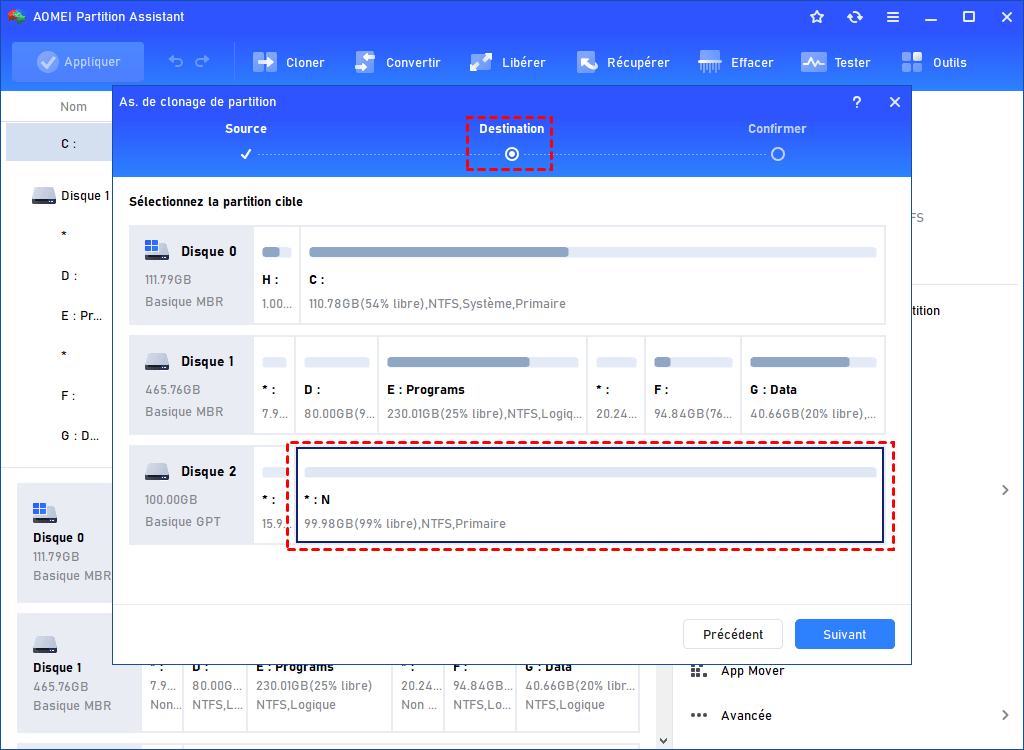Click the Confirmer step circle indicator
The width and height of the screenshot is (1024, 750).
[777, 154]
